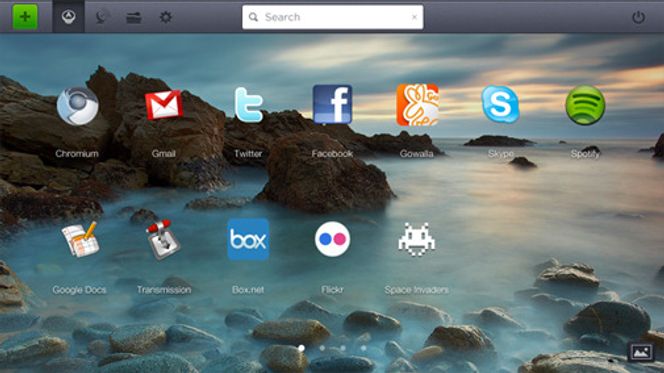Launch the Transmission app icon
The width and height of the screenshot is (664, 373).
click(163, 239)
